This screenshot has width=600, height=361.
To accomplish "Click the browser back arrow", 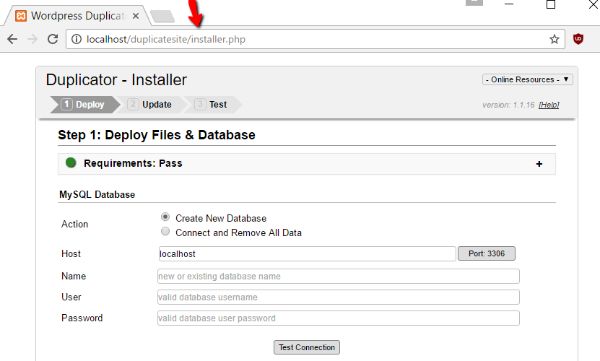I will (12, 39).
